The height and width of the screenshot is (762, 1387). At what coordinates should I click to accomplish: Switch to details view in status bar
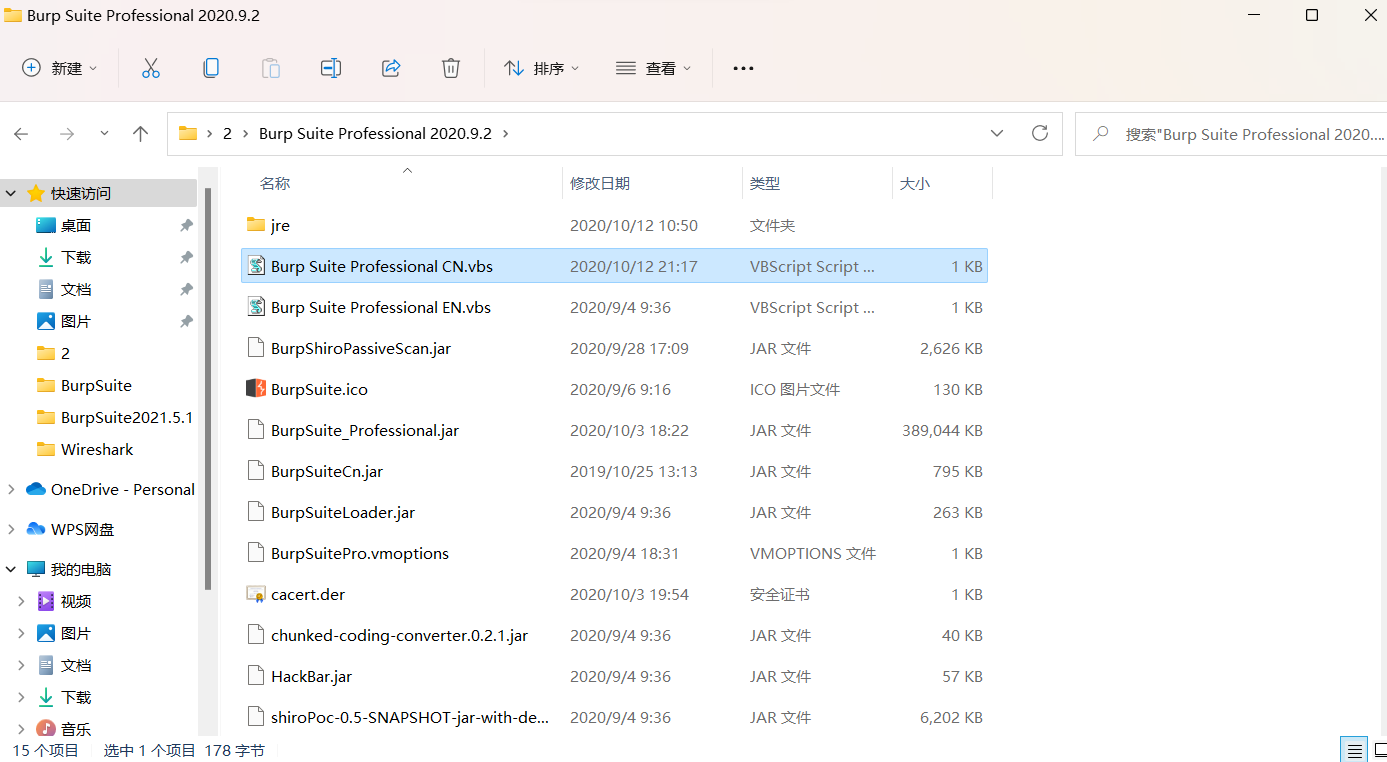point(1354,750)
